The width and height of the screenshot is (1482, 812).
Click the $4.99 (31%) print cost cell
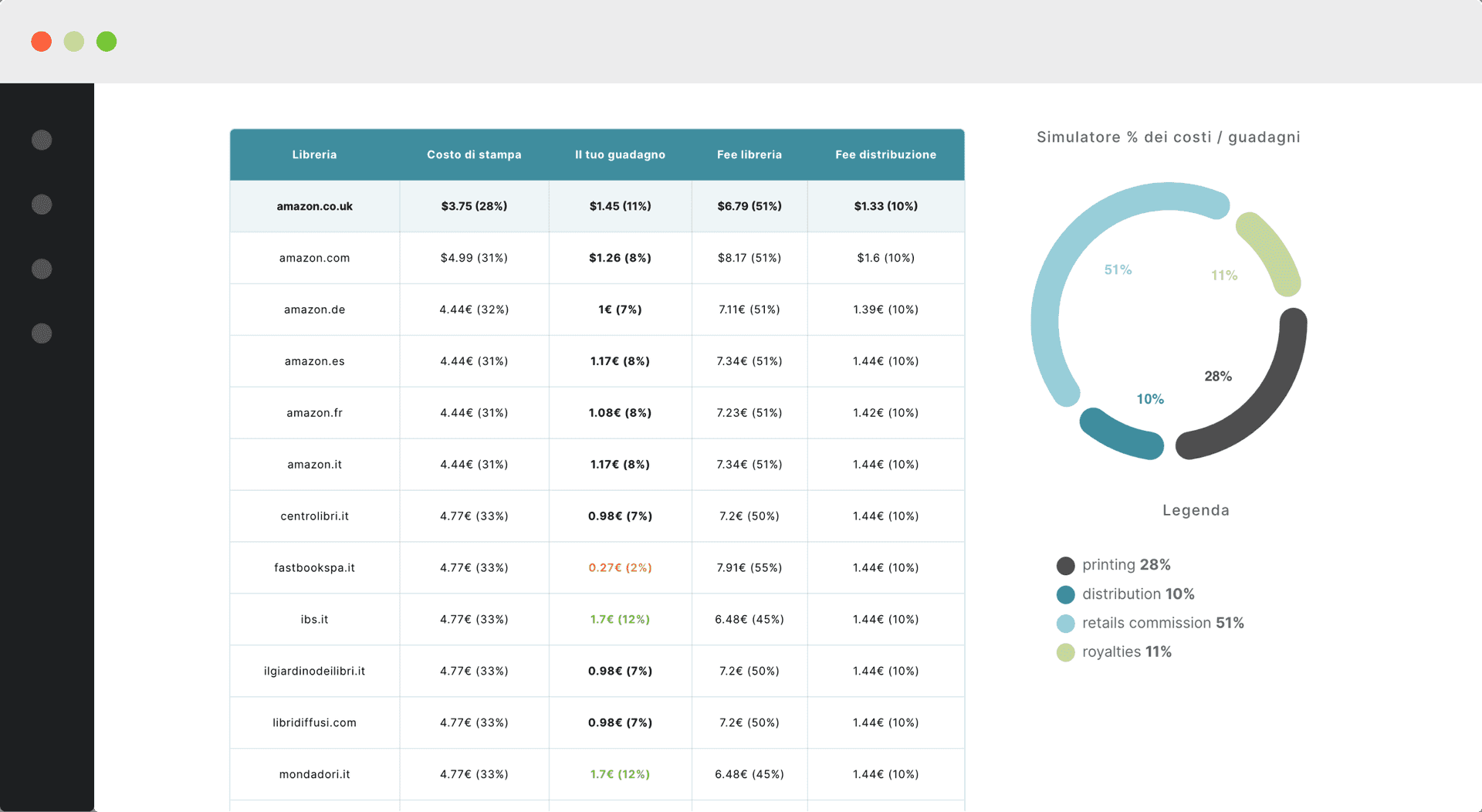click(x=474, y=258)
